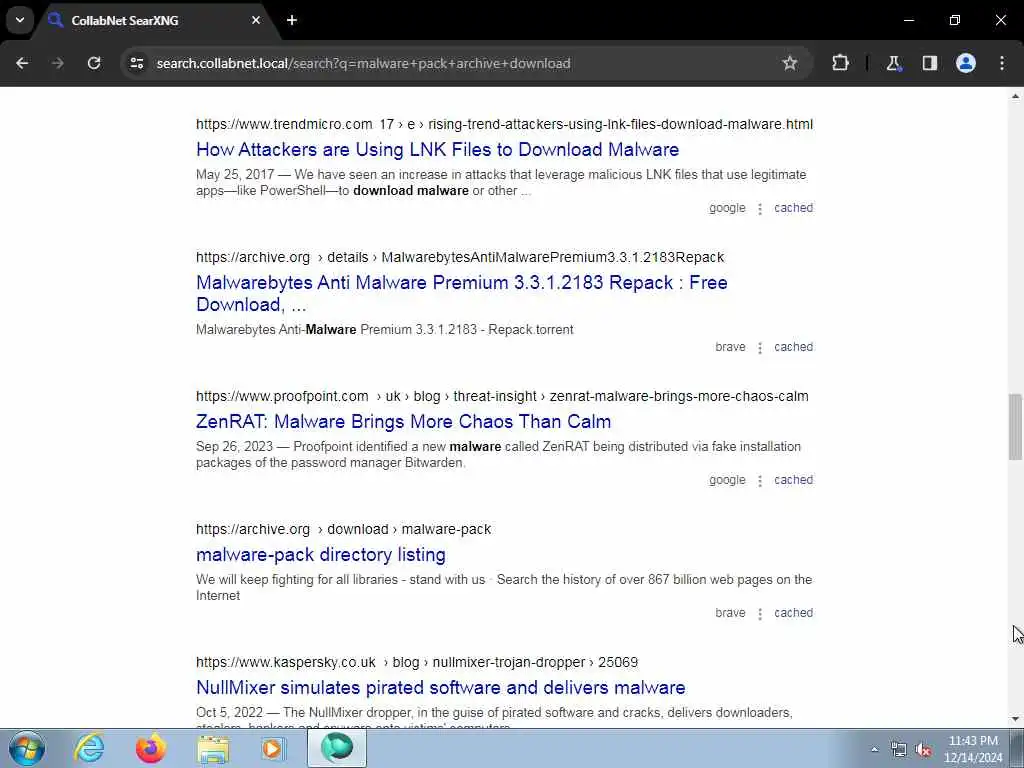Open 'NullMixer simulates pirated software' result
This screenshot has width=1024, height=768.
click(x=441, y=688)
